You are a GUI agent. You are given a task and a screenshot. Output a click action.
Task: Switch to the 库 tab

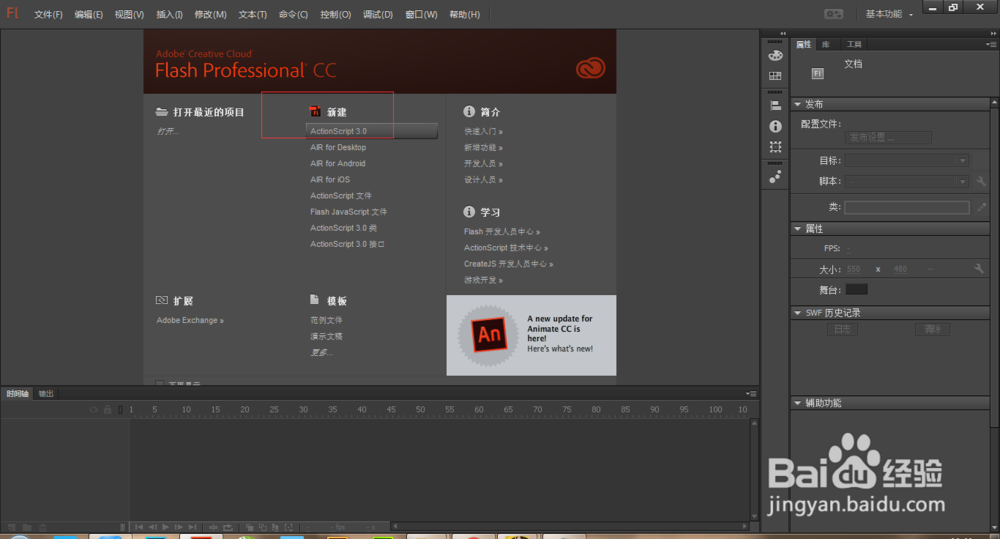pyautogui.click(x=826, y=44)
